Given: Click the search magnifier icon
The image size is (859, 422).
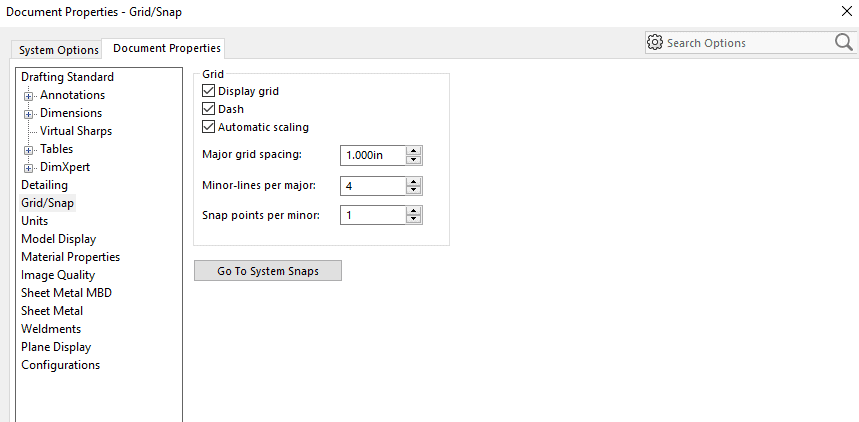Looking at the screenshot, I should click(x=843, y=42).
